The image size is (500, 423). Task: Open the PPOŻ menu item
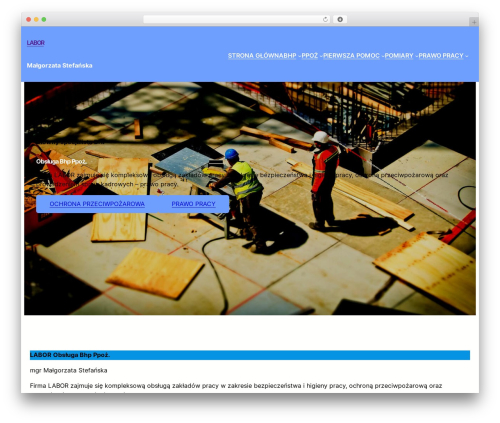click(310, 56)
